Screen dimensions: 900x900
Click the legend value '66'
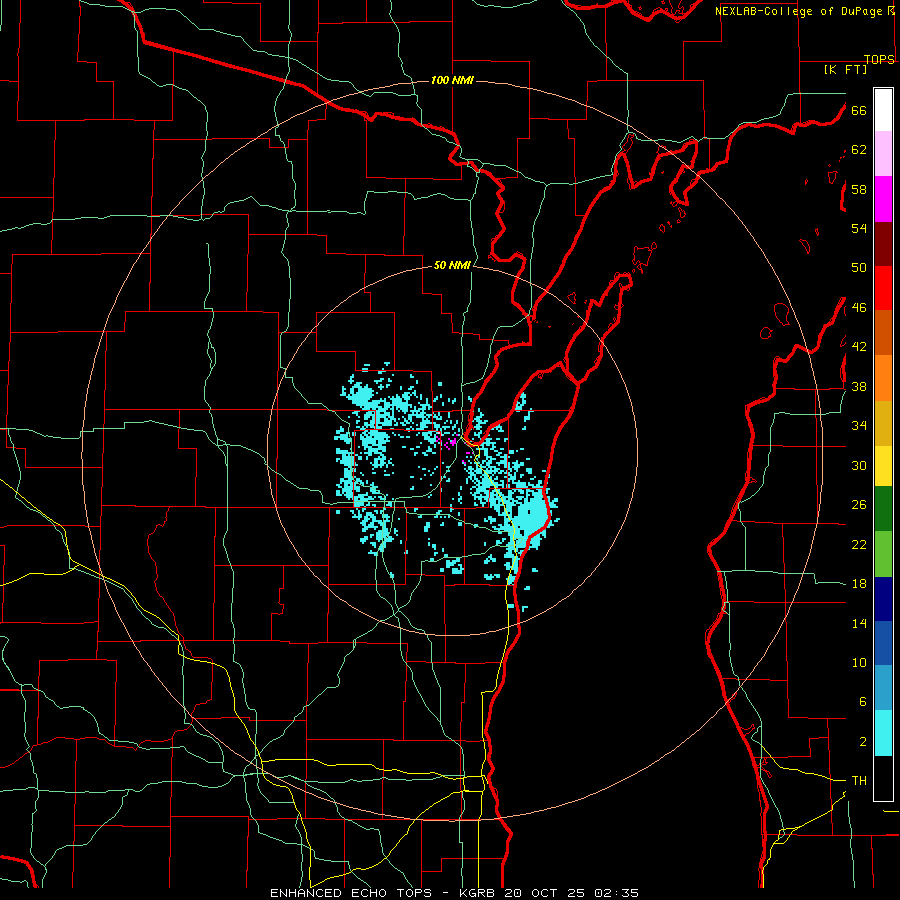click(x=859, y=110)
